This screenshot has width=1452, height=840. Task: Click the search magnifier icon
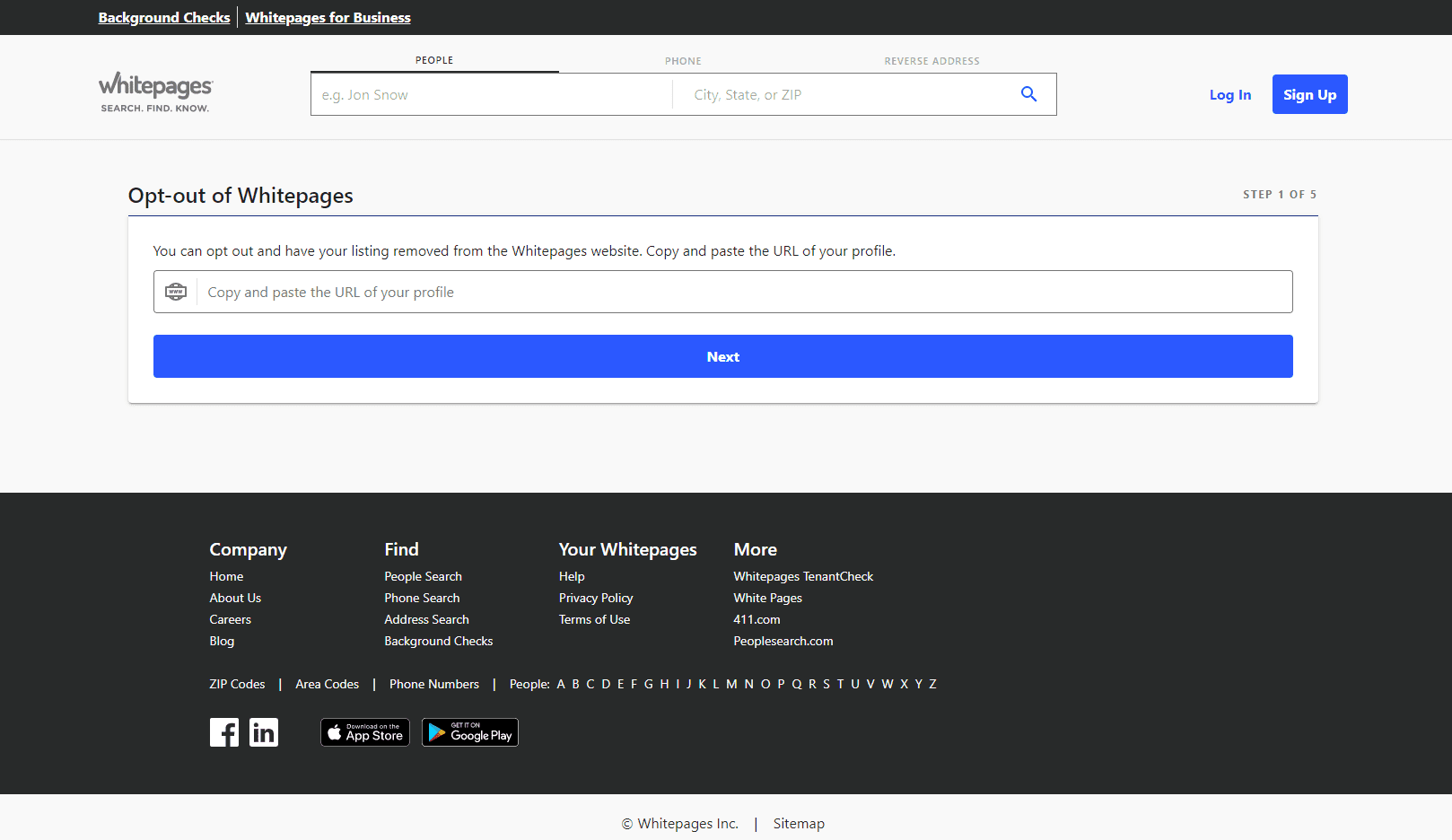point(1028,94)
